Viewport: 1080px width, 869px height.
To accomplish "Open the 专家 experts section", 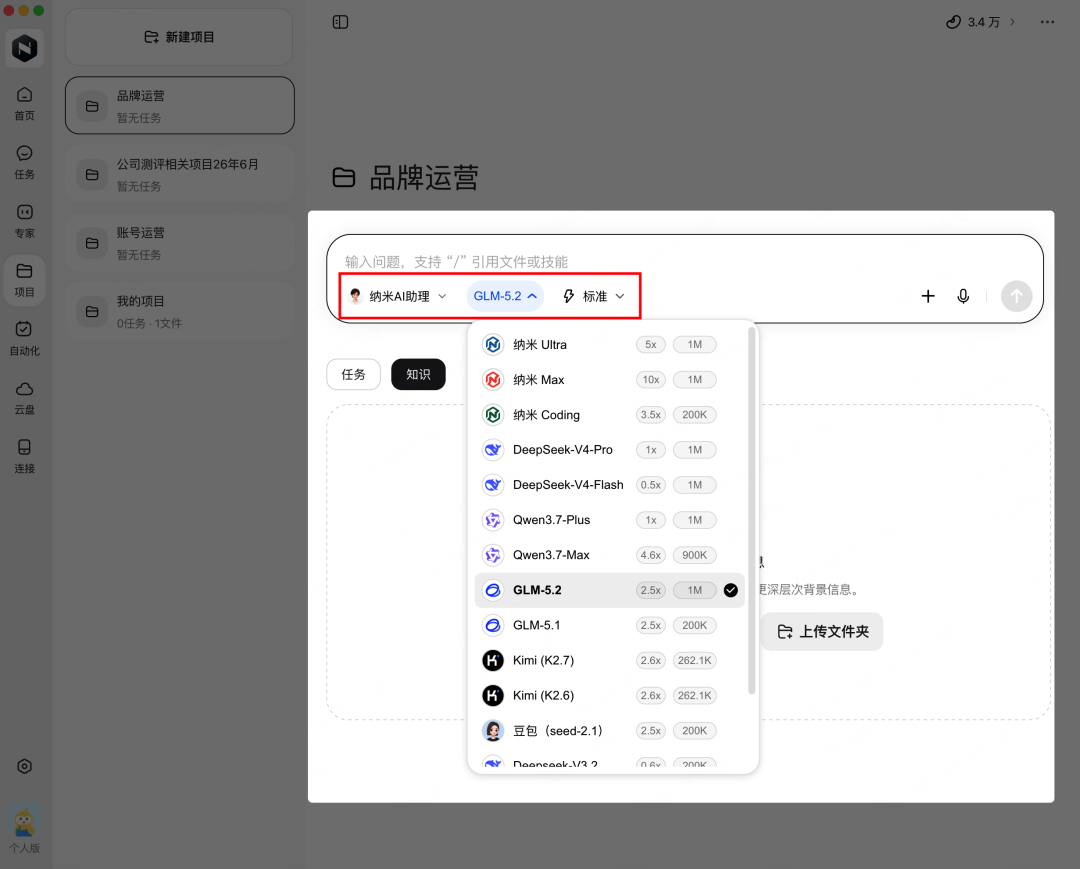I will coord(24,221).
